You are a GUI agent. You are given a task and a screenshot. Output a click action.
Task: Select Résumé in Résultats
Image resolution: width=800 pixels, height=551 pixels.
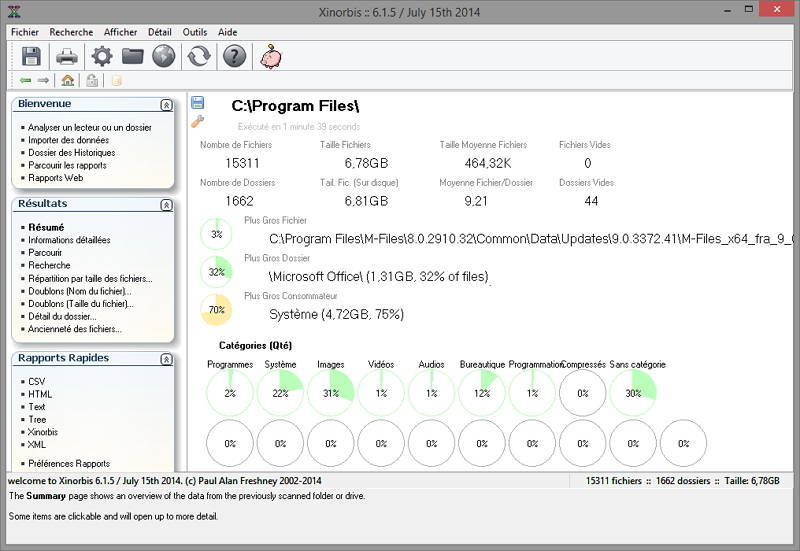46,228
